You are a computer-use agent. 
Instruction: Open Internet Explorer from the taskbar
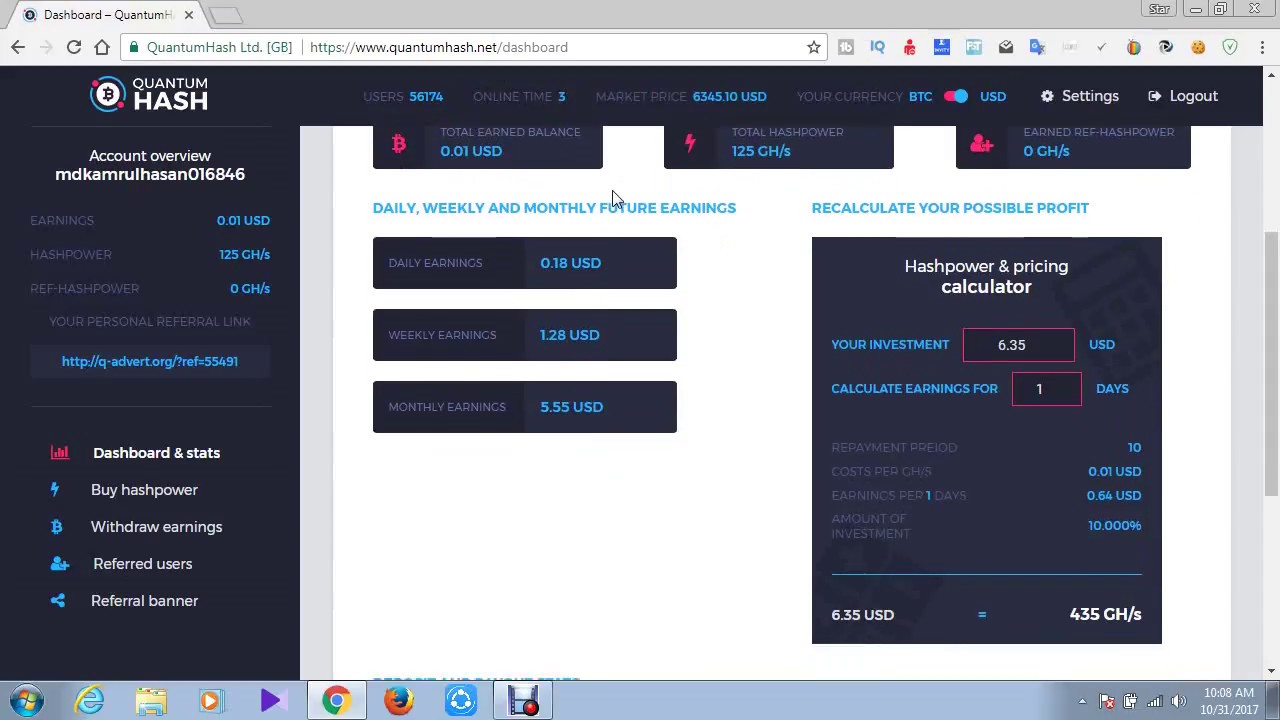coord(90,701)
